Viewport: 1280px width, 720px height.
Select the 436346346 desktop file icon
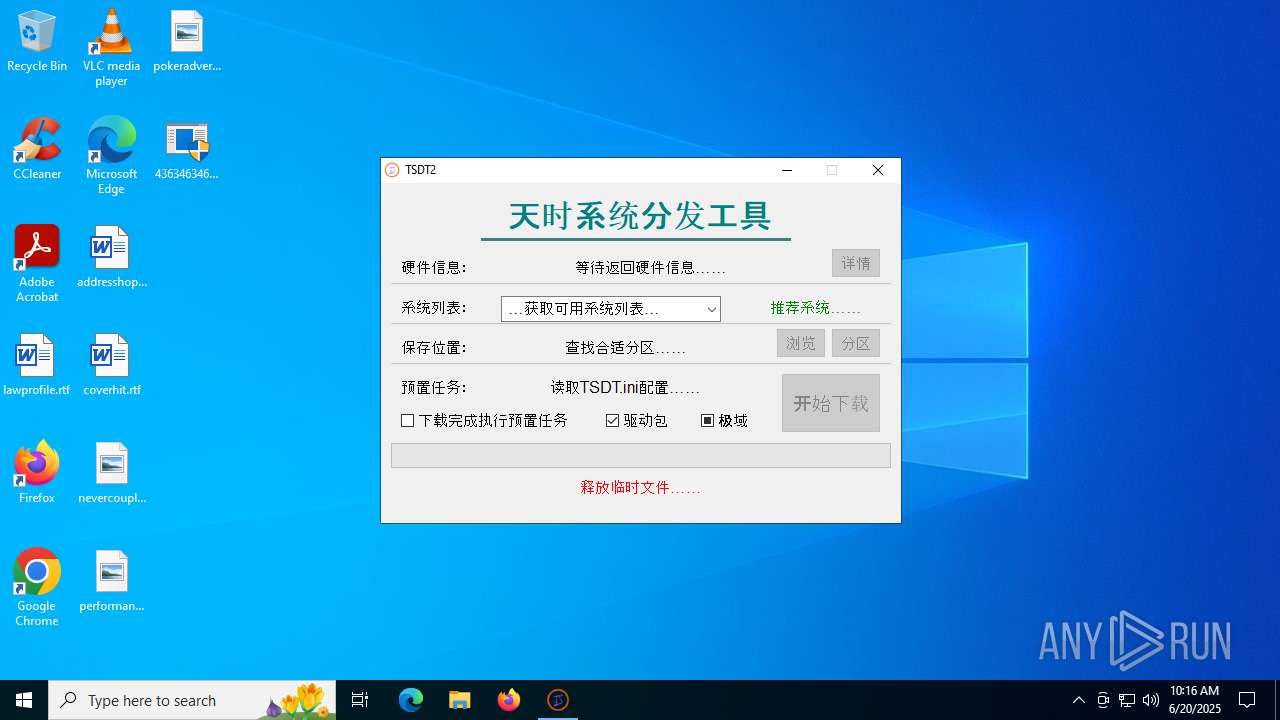pyautogui.click(x=187, y=149)
